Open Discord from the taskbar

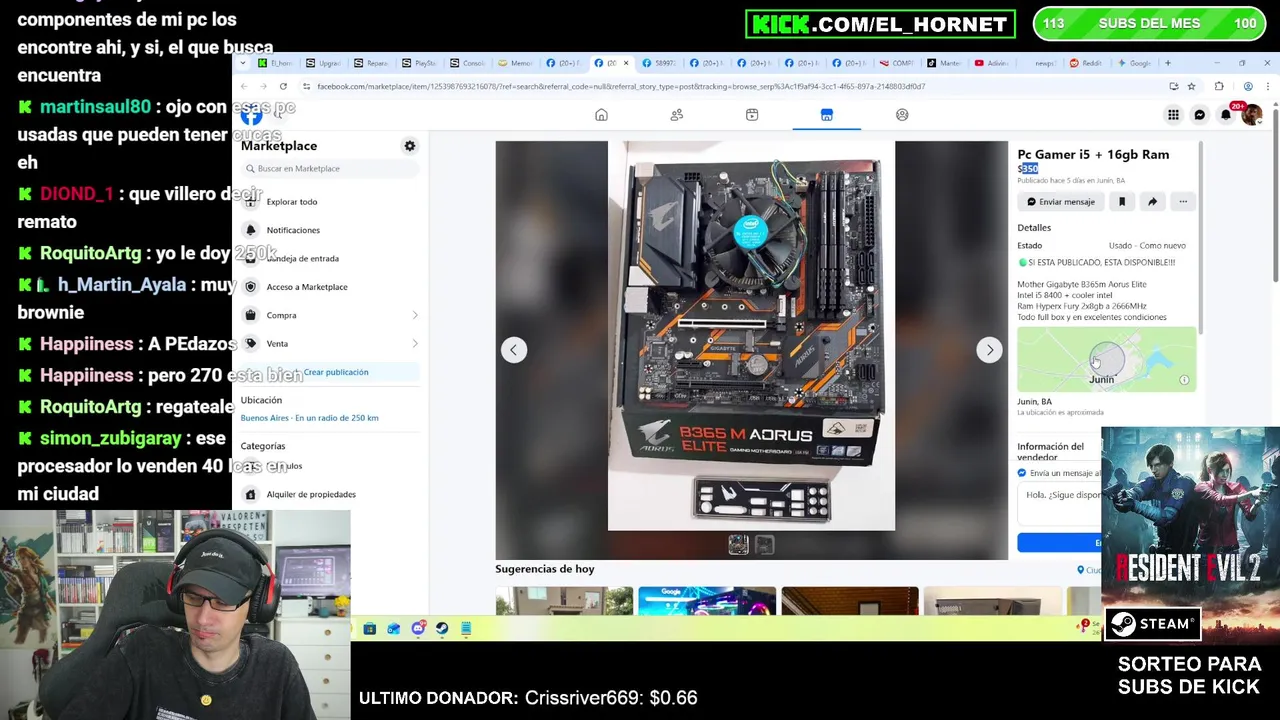[x=418, y=629]
